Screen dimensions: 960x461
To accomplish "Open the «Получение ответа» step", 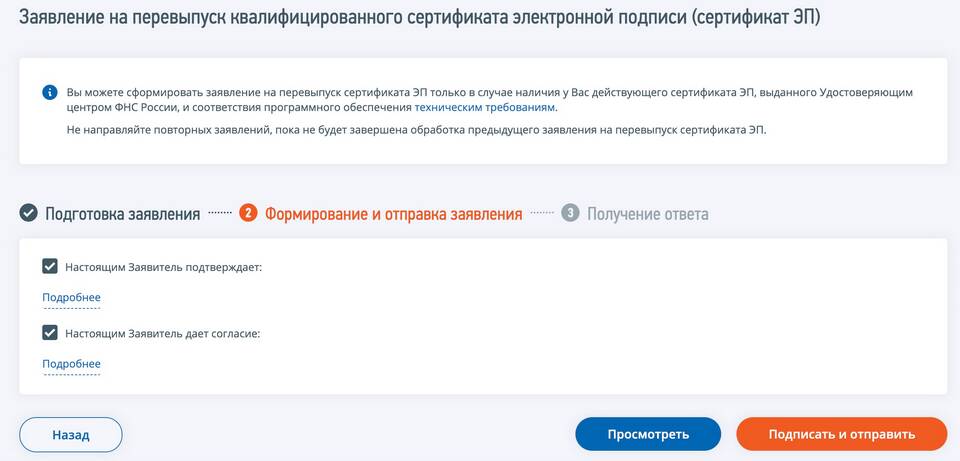I will click(647, 213).
